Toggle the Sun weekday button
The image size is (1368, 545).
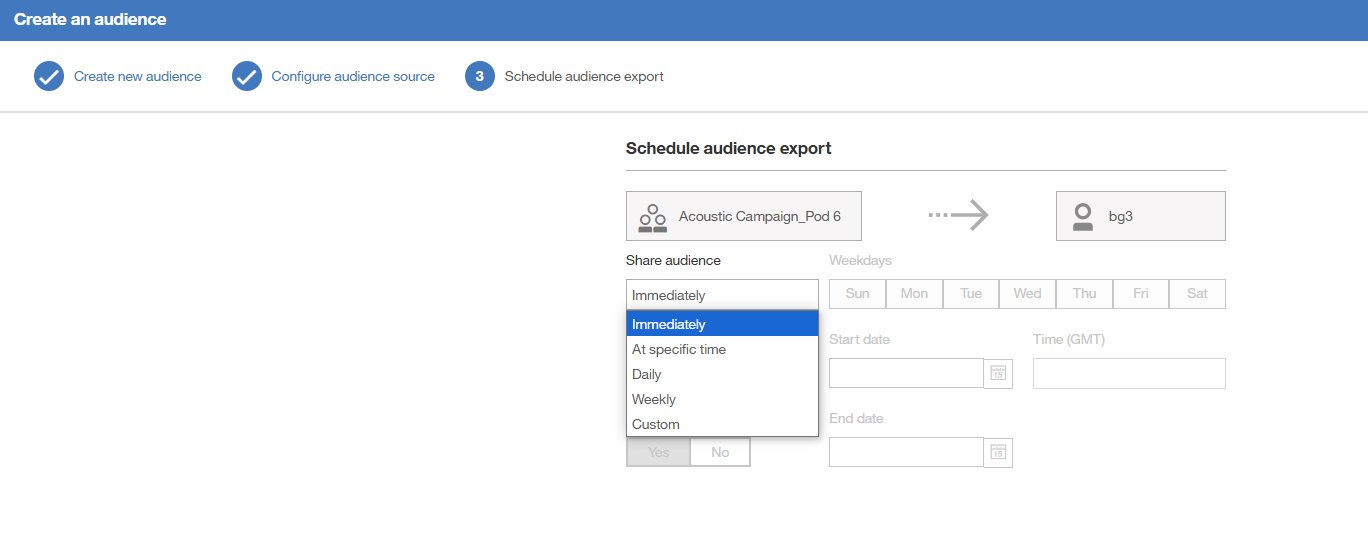coord(857,294)
